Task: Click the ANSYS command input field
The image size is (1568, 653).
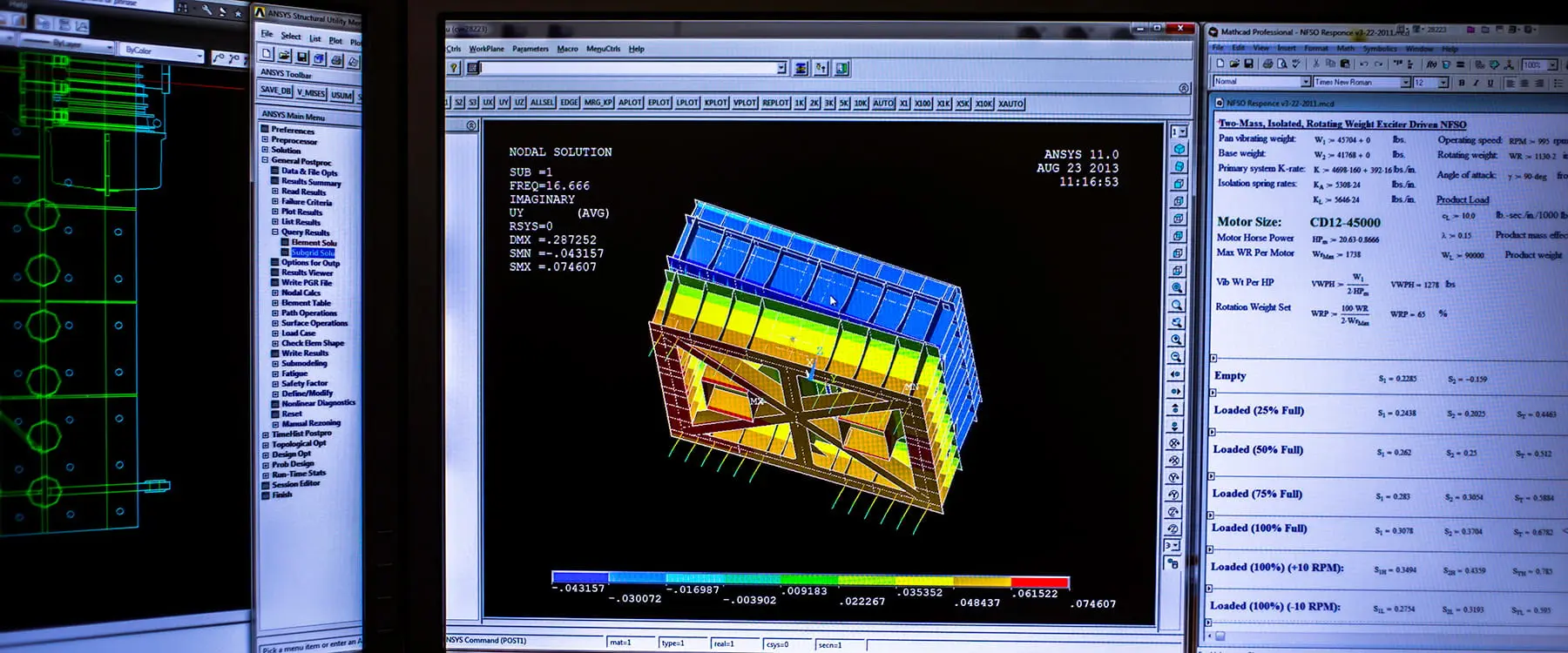Action: [x=630, y=68]
